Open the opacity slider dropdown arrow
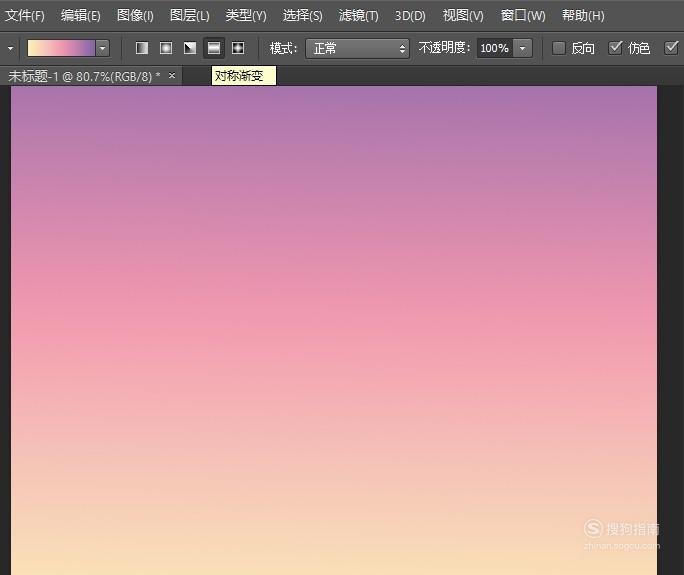Image resolution: width=684 pixels, height=575 pixels. tap(523, 48)
